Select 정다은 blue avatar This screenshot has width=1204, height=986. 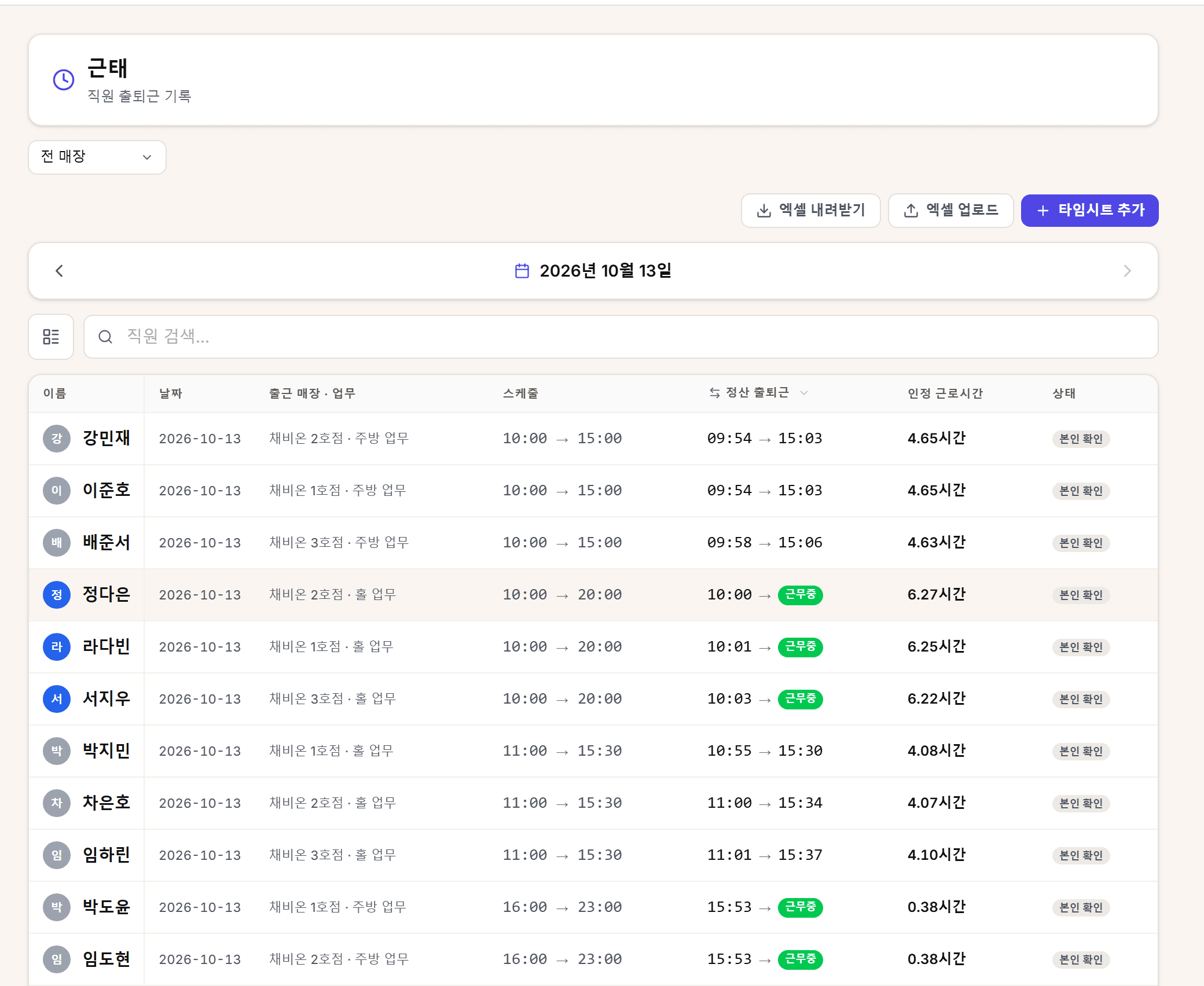coord(57,595)
